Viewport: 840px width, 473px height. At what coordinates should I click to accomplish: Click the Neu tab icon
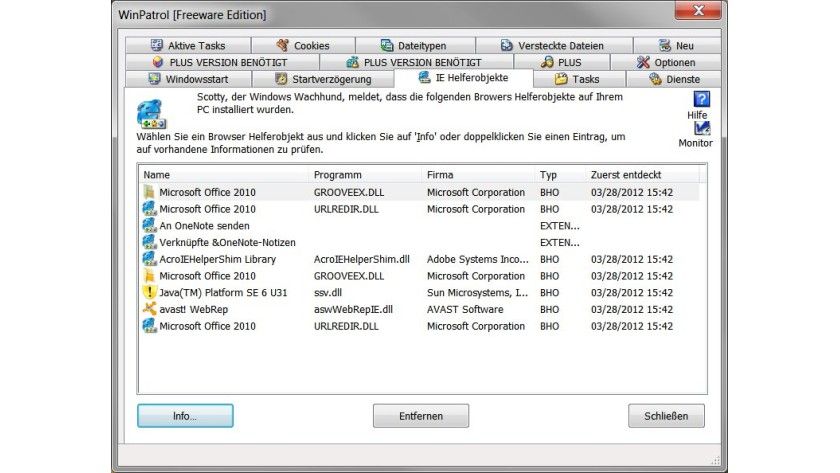point(665,45)
